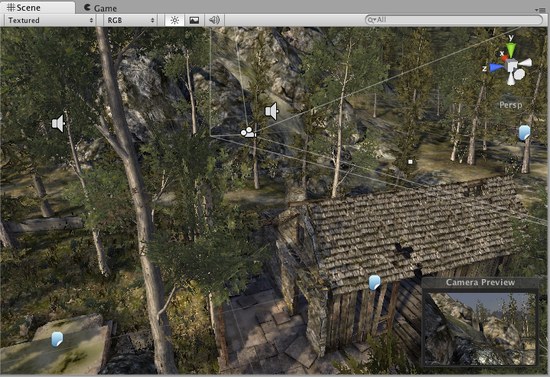Select the blue note gizmo on bottom-left rock

click(x=57, y=339)
